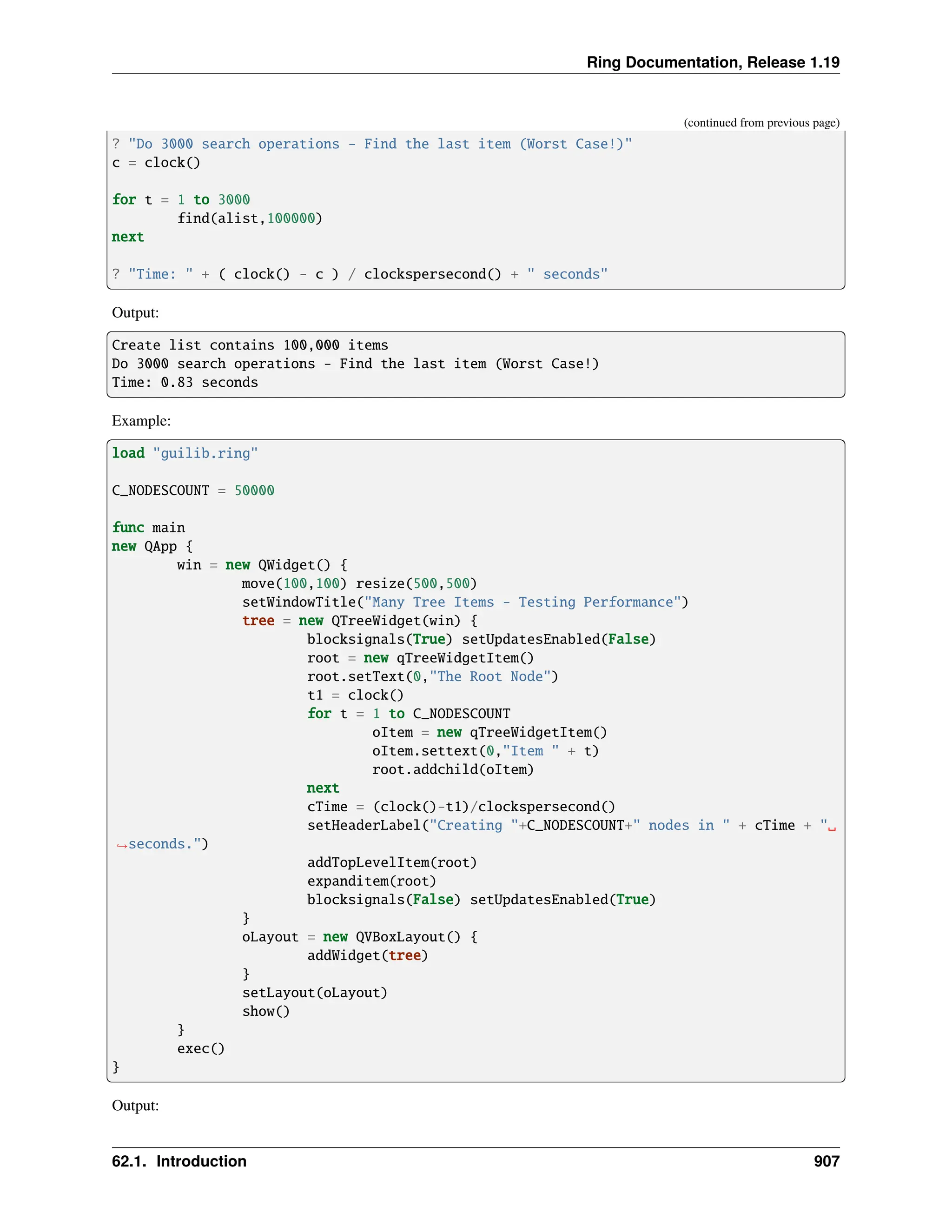Image resolution: width=952 pixels, height=1232 pixels.
Task: Click the line 't1 = clock()'
Action: click(355, 695)
